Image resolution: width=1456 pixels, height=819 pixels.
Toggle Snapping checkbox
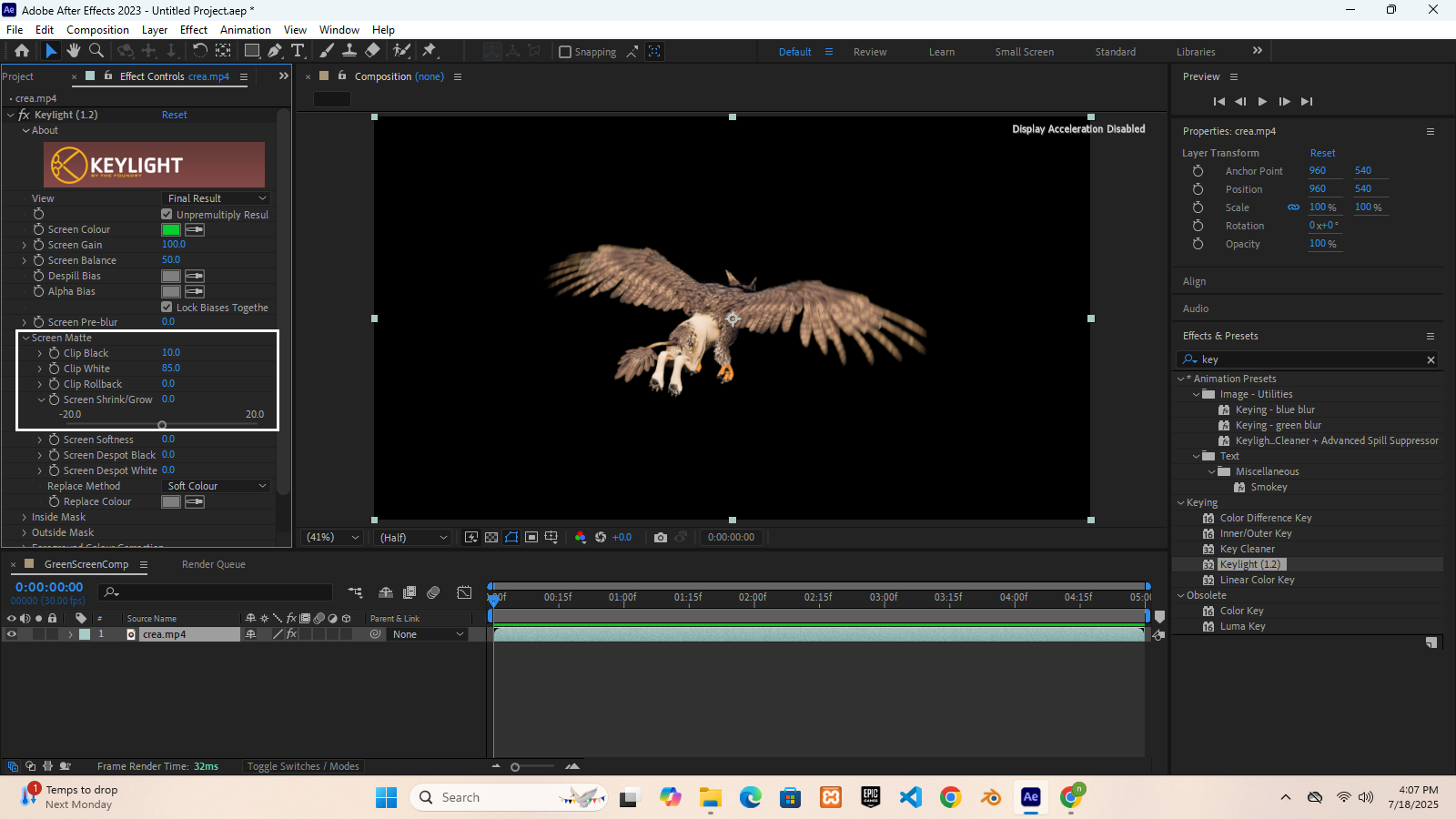pos(565,52)
